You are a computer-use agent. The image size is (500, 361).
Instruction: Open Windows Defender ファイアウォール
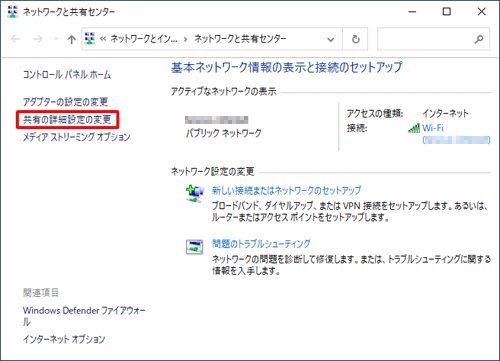pos(84,316)
